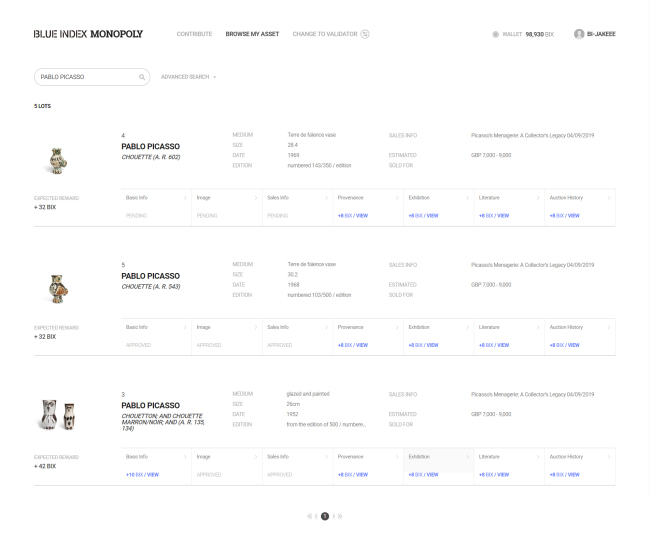Open the Chouetton lot 3 thumbnail

[x=57, y=415]
